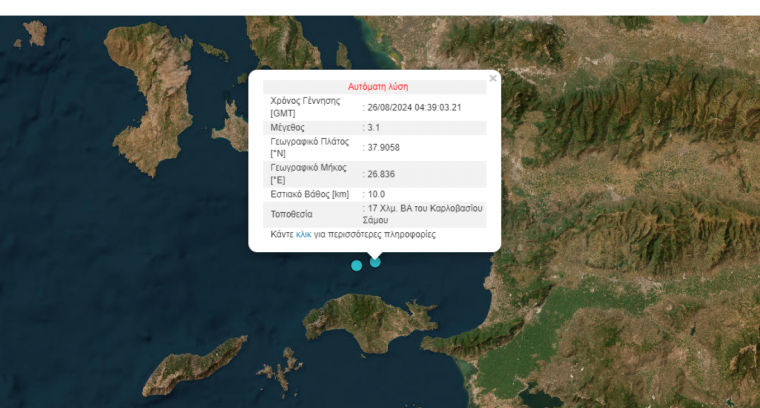This screenshot has height=408, width=760.
Task: Click the magnitude value 3.1
Action: click(x=373, y=127)
